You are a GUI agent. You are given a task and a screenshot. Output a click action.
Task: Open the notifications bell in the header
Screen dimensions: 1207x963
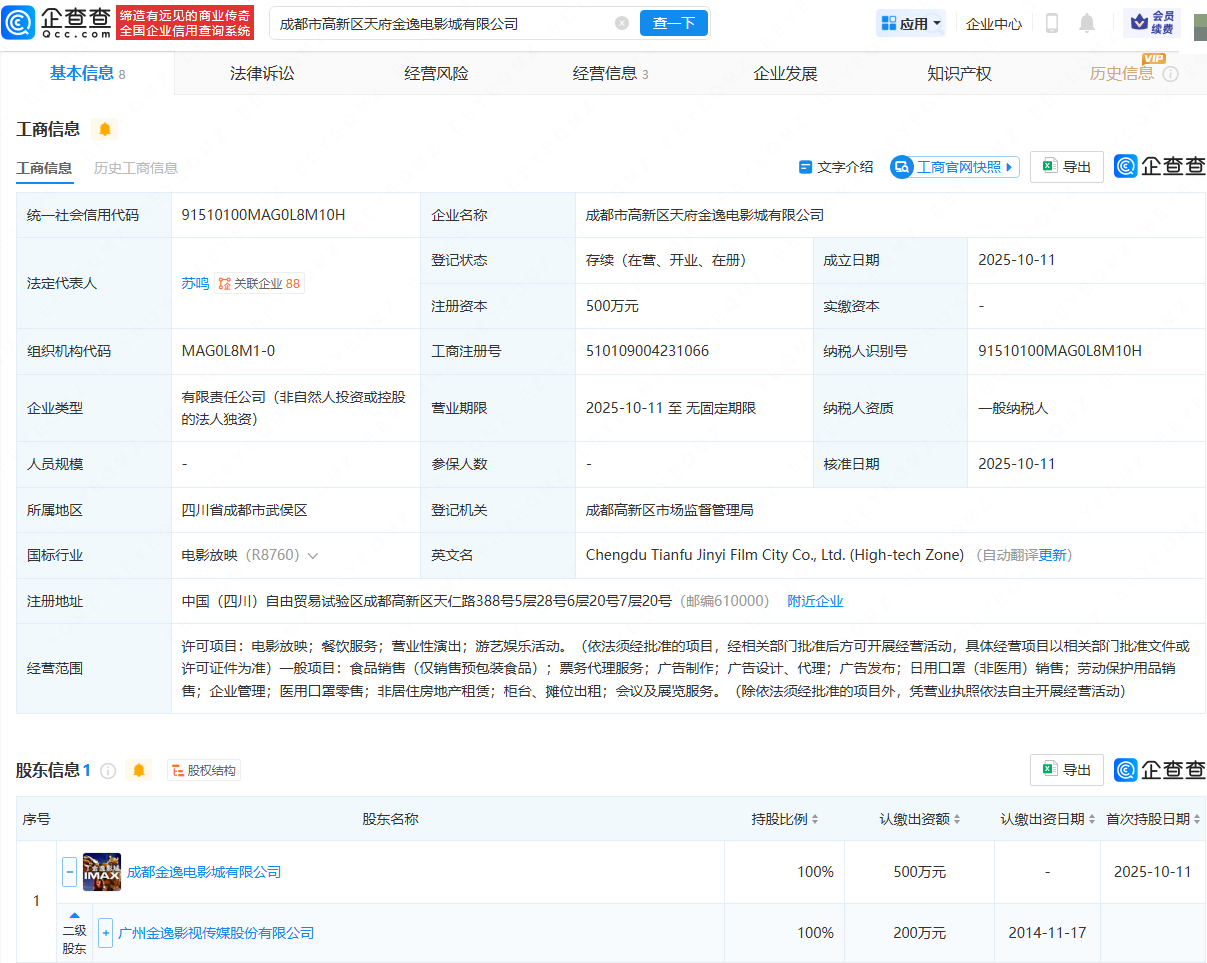point(1087,23)
